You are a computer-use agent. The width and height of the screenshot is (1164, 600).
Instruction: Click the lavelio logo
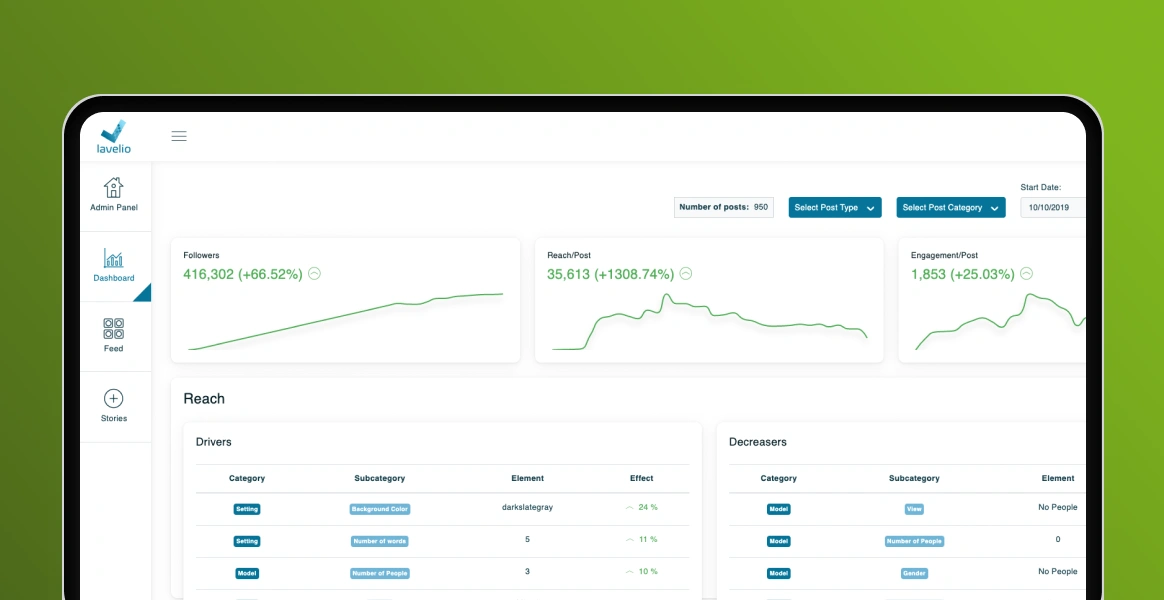114,137
